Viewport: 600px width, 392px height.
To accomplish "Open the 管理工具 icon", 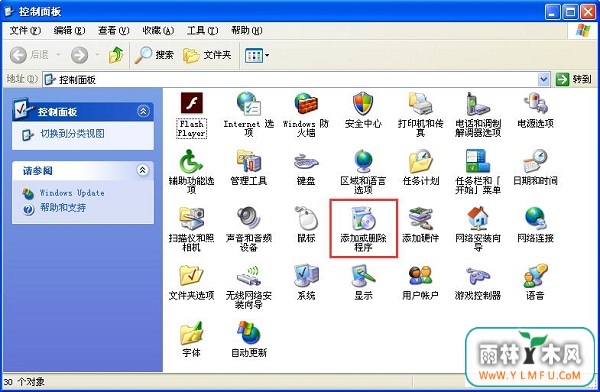I will click(x=248, y=161).
